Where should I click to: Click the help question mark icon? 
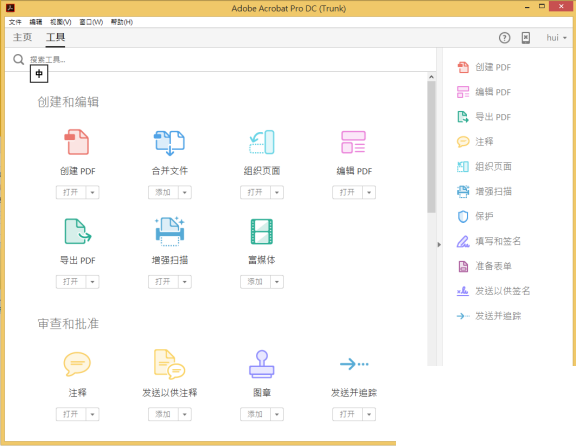click(504, 37)
